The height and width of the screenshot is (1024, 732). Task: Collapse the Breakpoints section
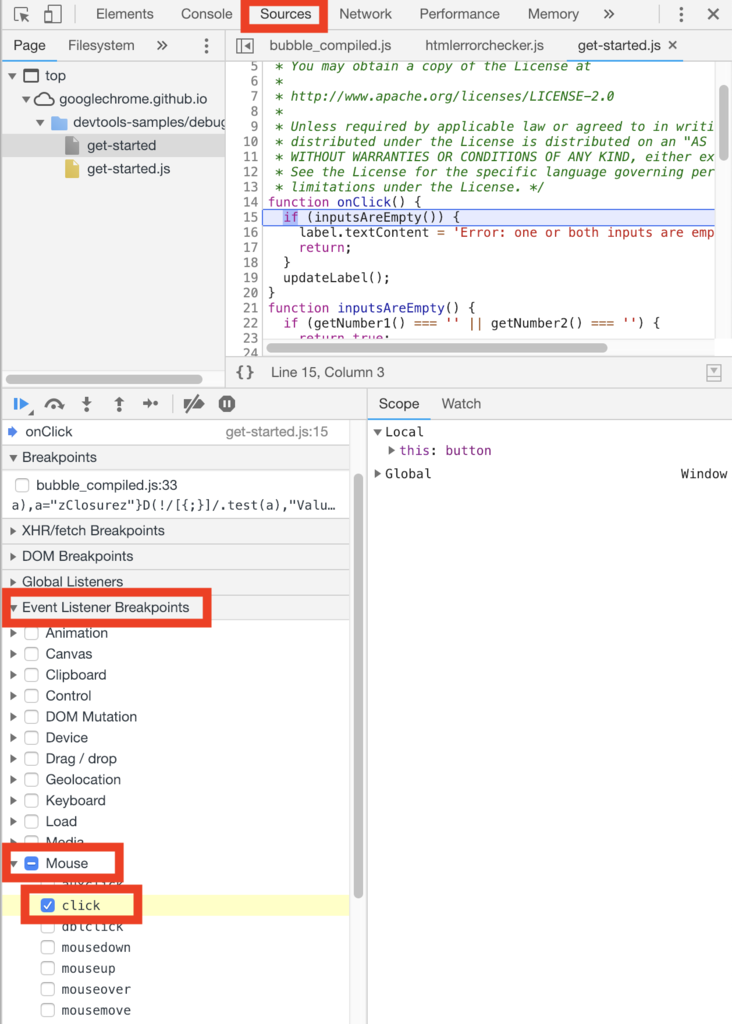13,458
